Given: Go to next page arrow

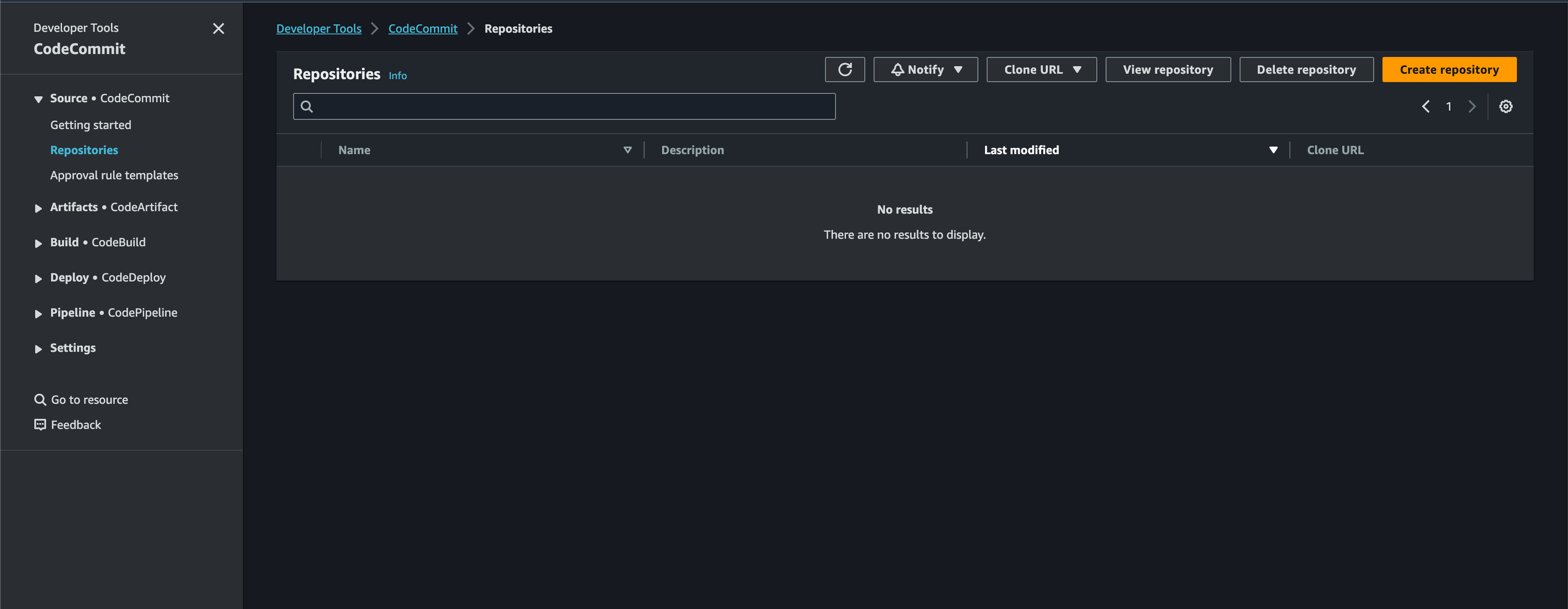Looking at the screenshot, I should click(1472, 106).
